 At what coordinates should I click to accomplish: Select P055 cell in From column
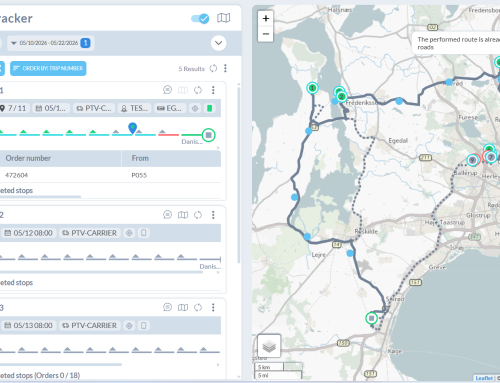pyautogui.click(x=139, y=175)
